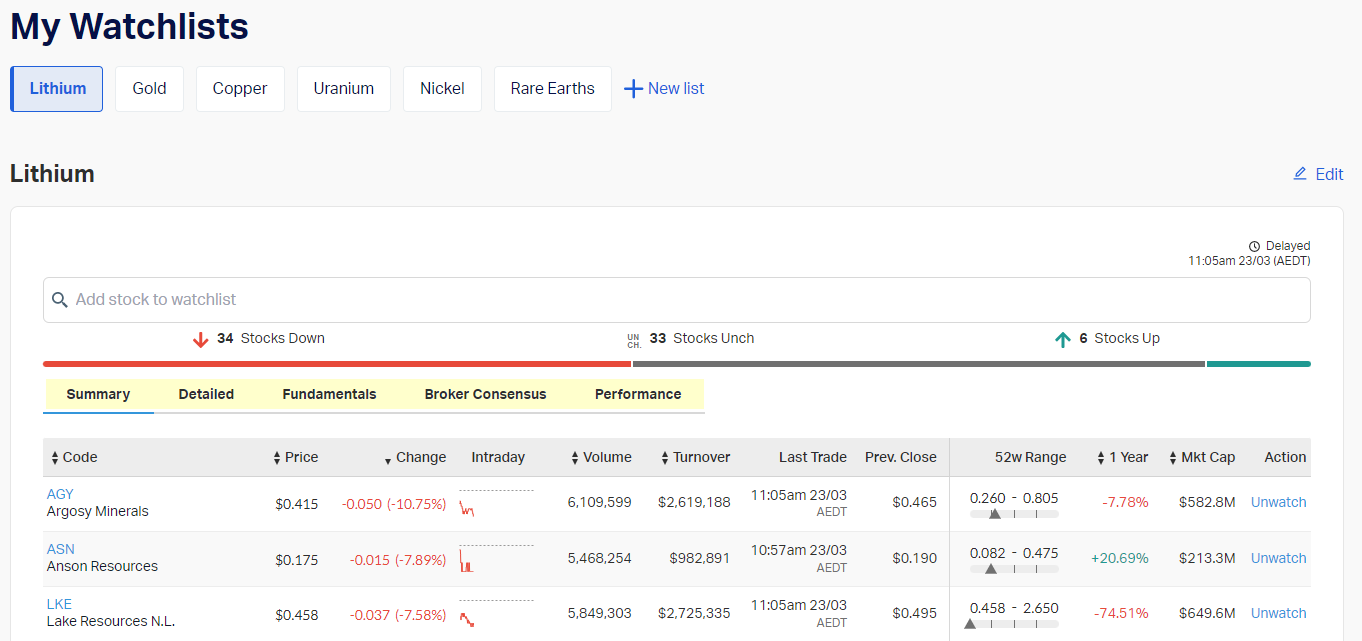Open LKE intraday sparkline chart
Viewport: 1362px width, 641px height.
[496, 613]
